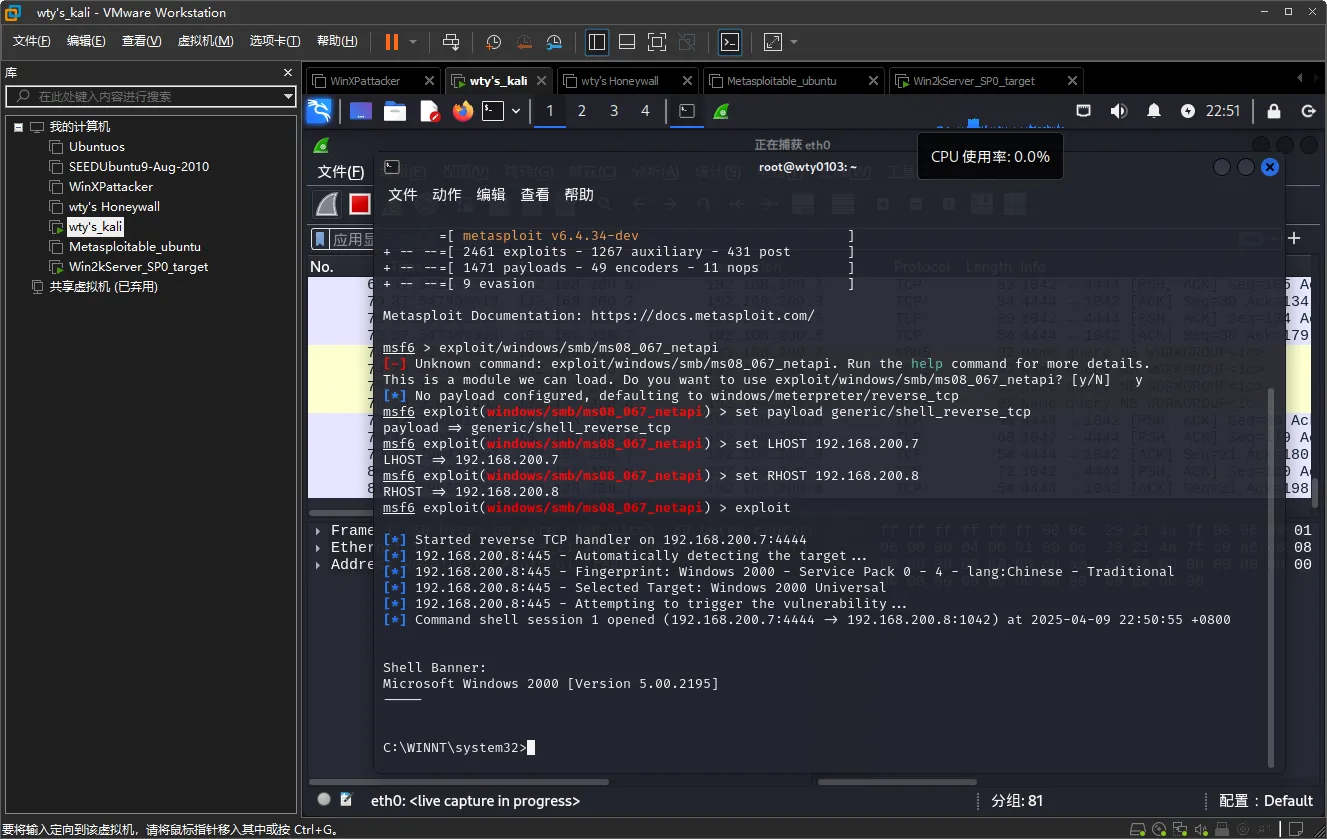Open the dropdown beside the stretch display icon
This screenshot has width=1327, height=839.
coord(794,42)
